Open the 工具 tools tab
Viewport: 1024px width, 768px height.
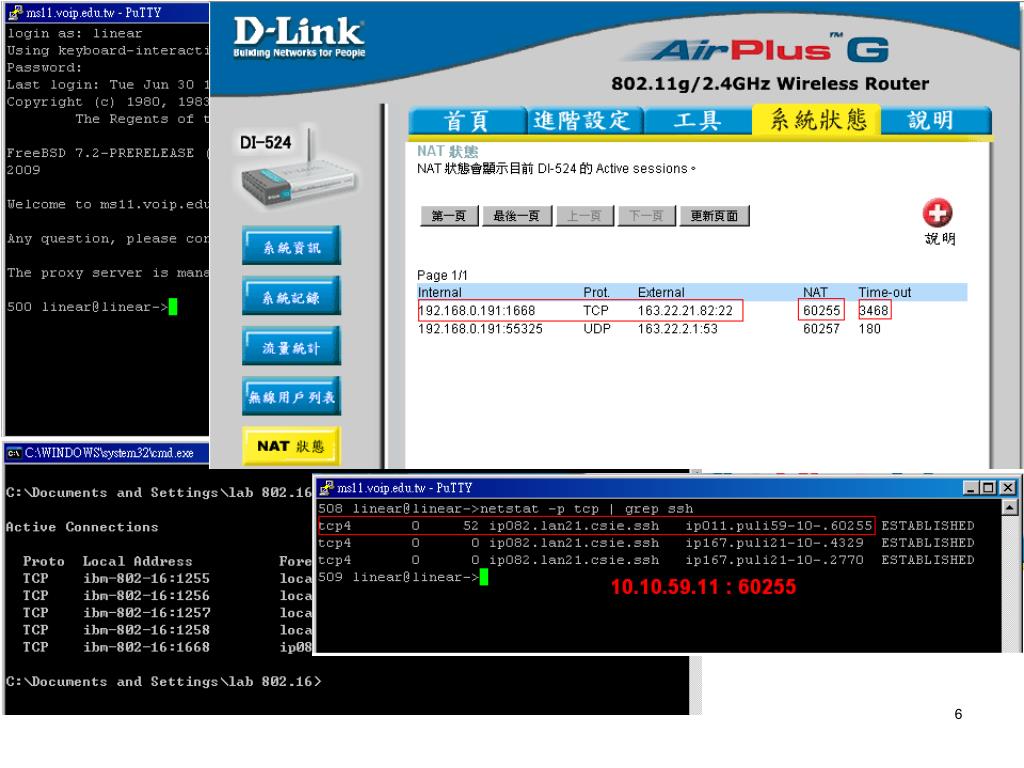click(x=698, y=120)
